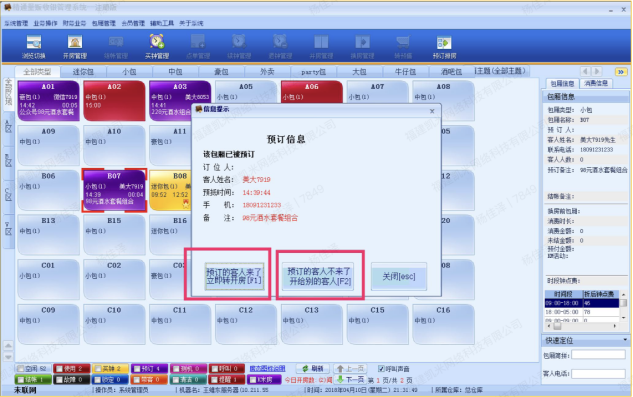Toggle the 使用 2 filter checkbox
Screen dimensions: 633x397
[59, 368]
